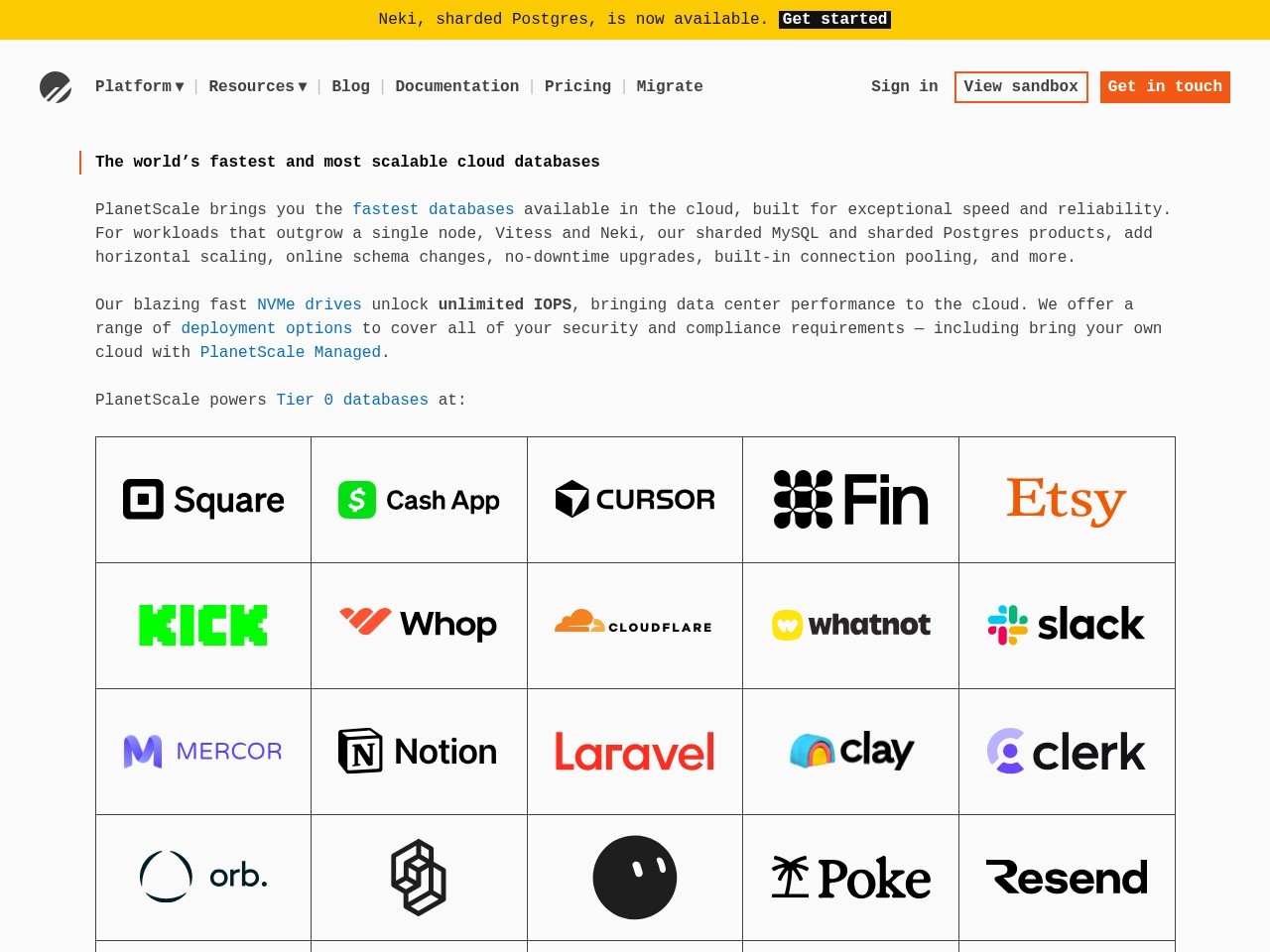Follow the Tier 0 databases link
Image resolution: width=1270 pixels, height=952 pixels.
[352, 400]
